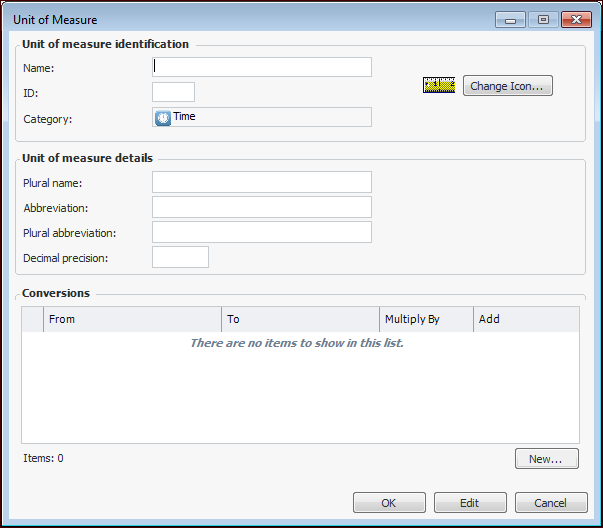
Task: Minimize the Unit of Measure window
Action: [x=510, y=19]
